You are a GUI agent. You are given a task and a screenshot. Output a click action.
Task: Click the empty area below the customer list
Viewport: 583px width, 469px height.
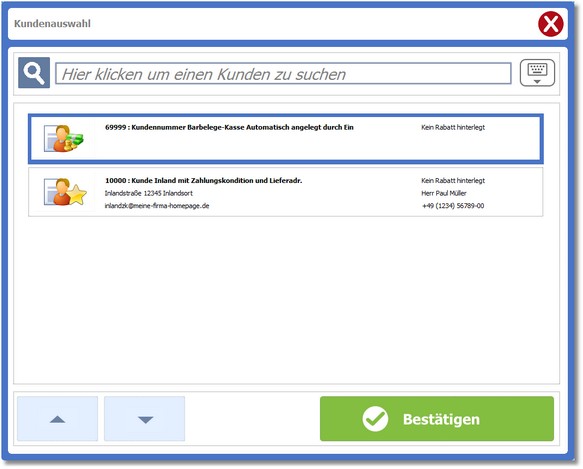point(286,299)
